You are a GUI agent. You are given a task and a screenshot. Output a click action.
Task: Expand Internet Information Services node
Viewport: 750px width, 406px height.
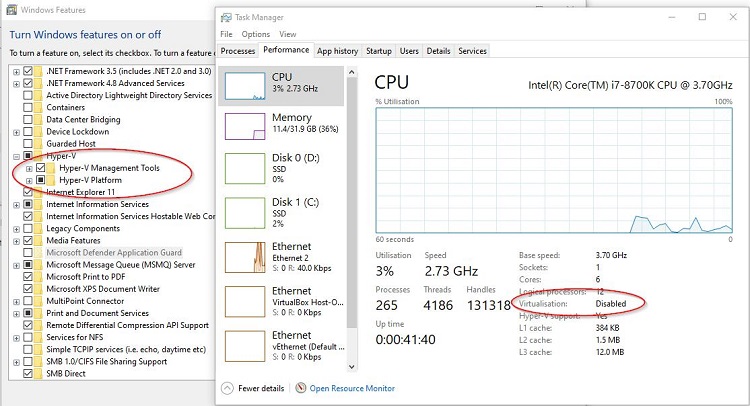click(16, 205)
